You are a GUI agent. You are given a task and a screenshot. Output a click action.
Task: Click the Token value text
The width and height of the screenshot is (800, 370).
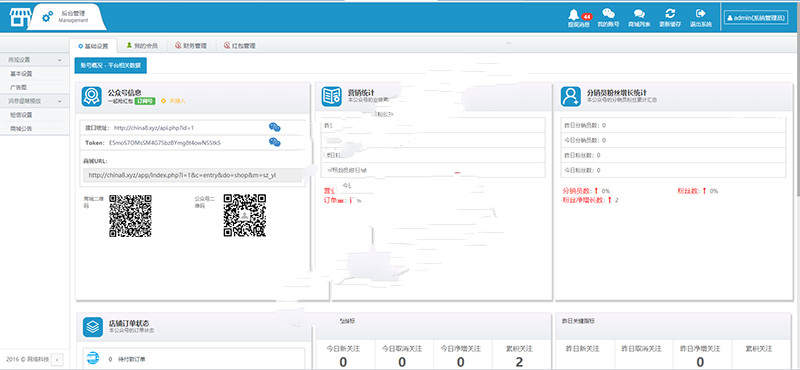click(x=165, y=142)
